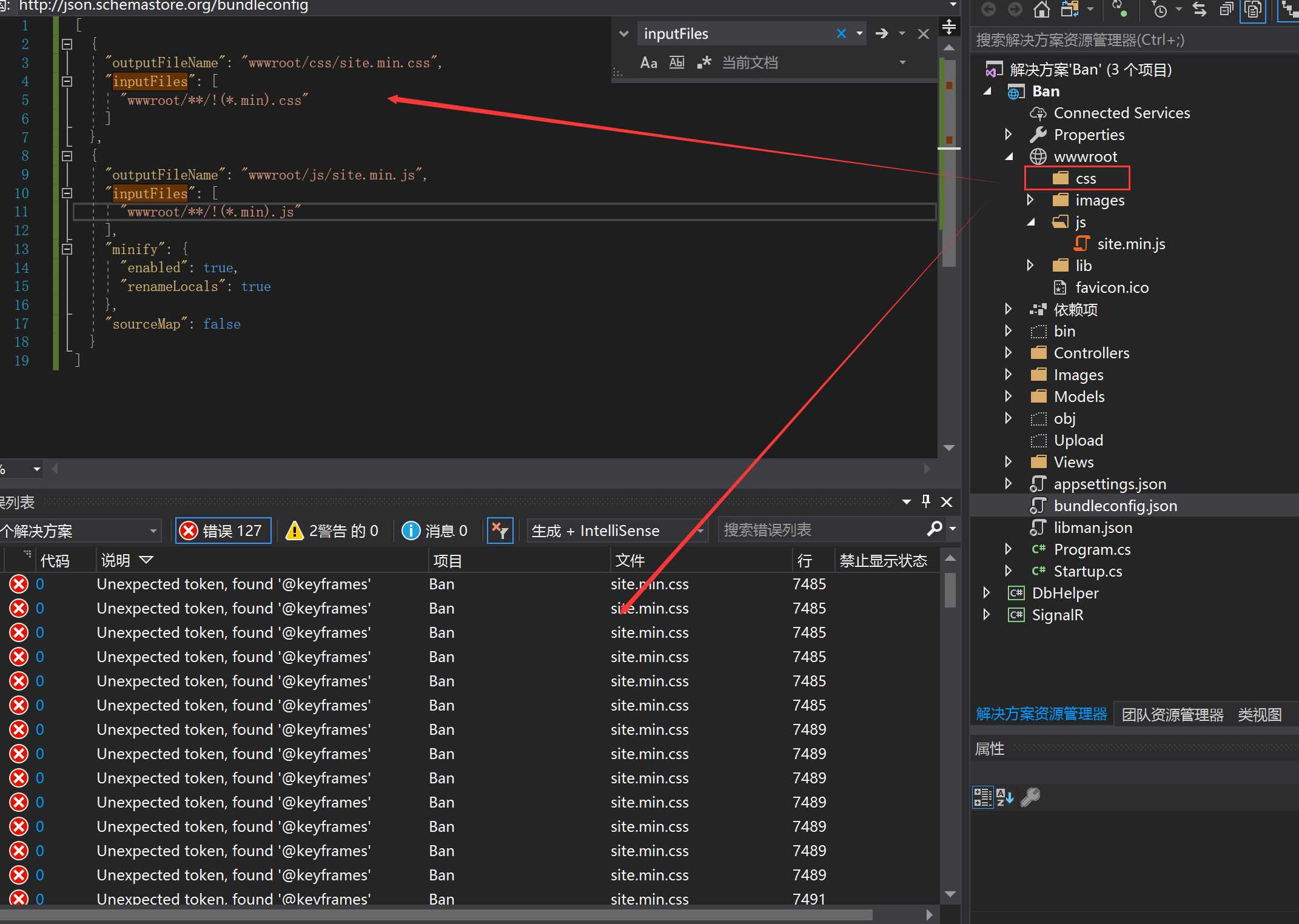The width and height of the screenshot is (1299, 924).
Task: Click the forward arrow in Solution Explorer toolbar
Action: 1015,9
